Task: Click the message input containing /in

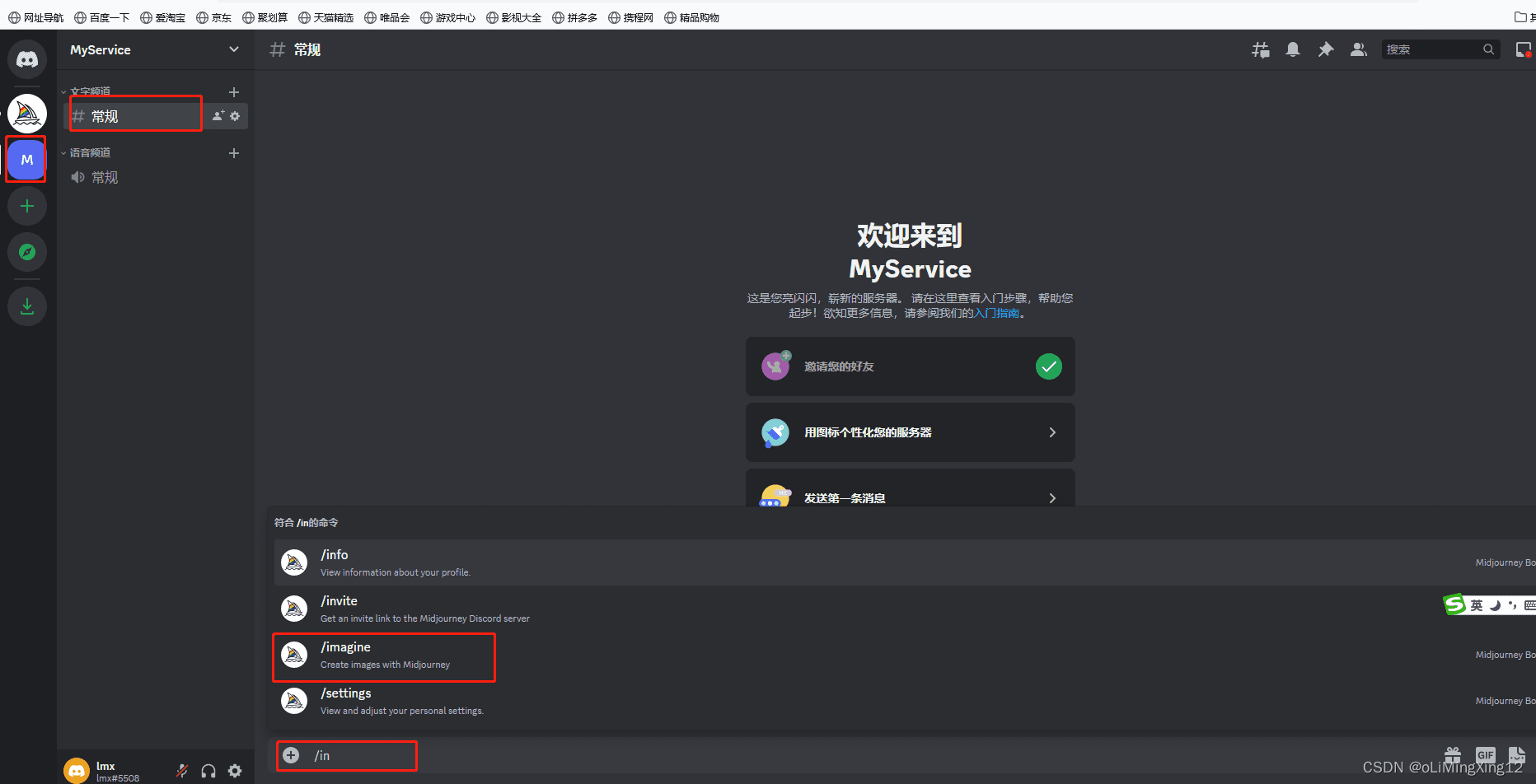Action: pyautogui.click(x=873, y=755)
